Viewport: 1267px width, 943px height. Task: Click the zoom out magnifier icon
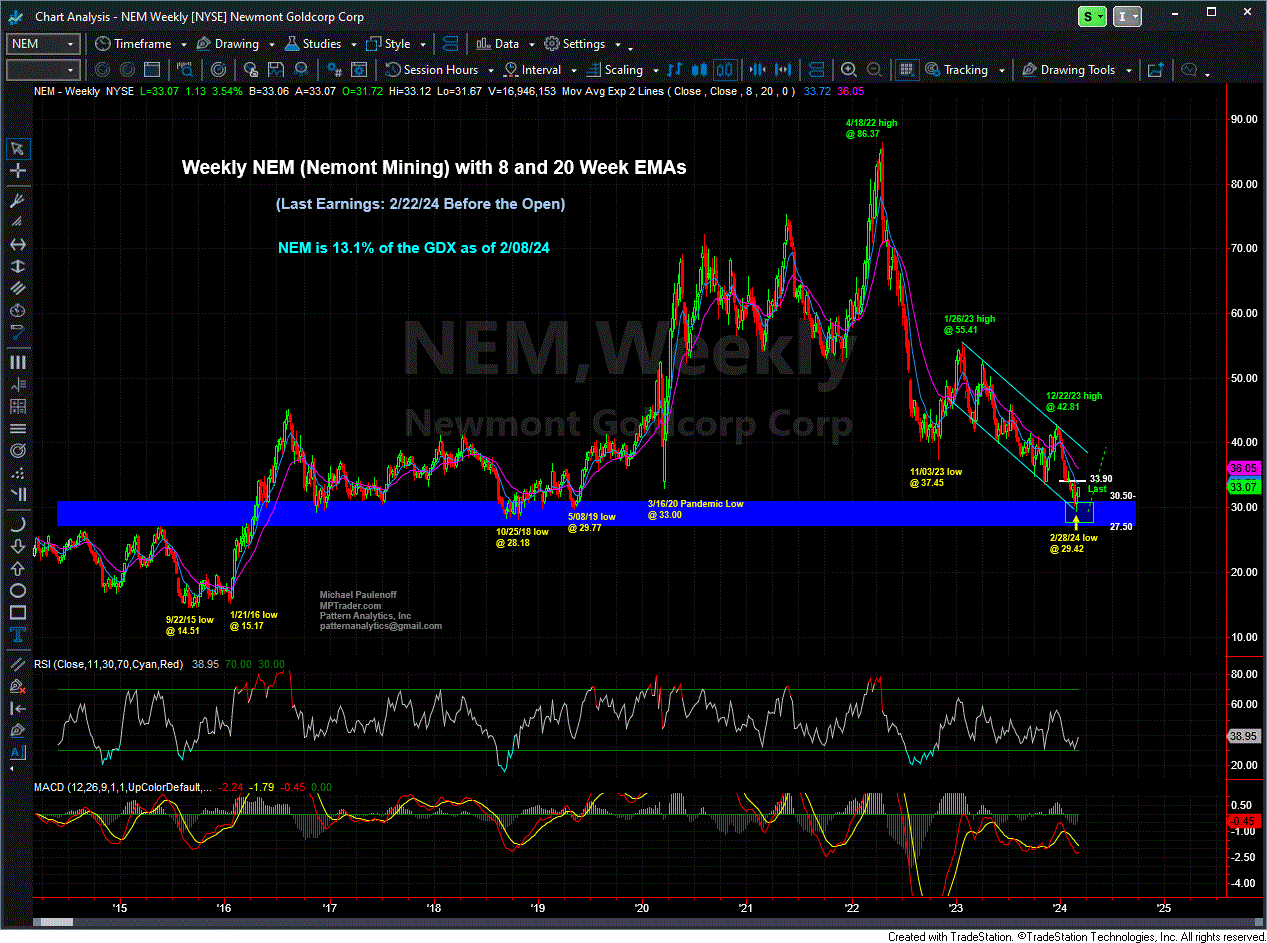[x=874, y=70]
